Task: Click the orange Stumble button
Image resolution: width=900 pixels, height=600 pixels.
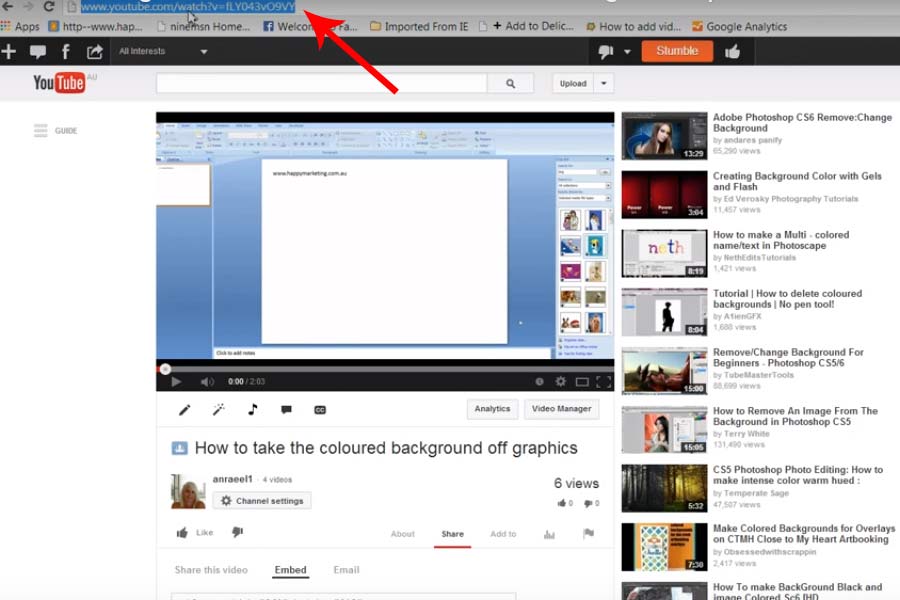Action: (677, 51)
